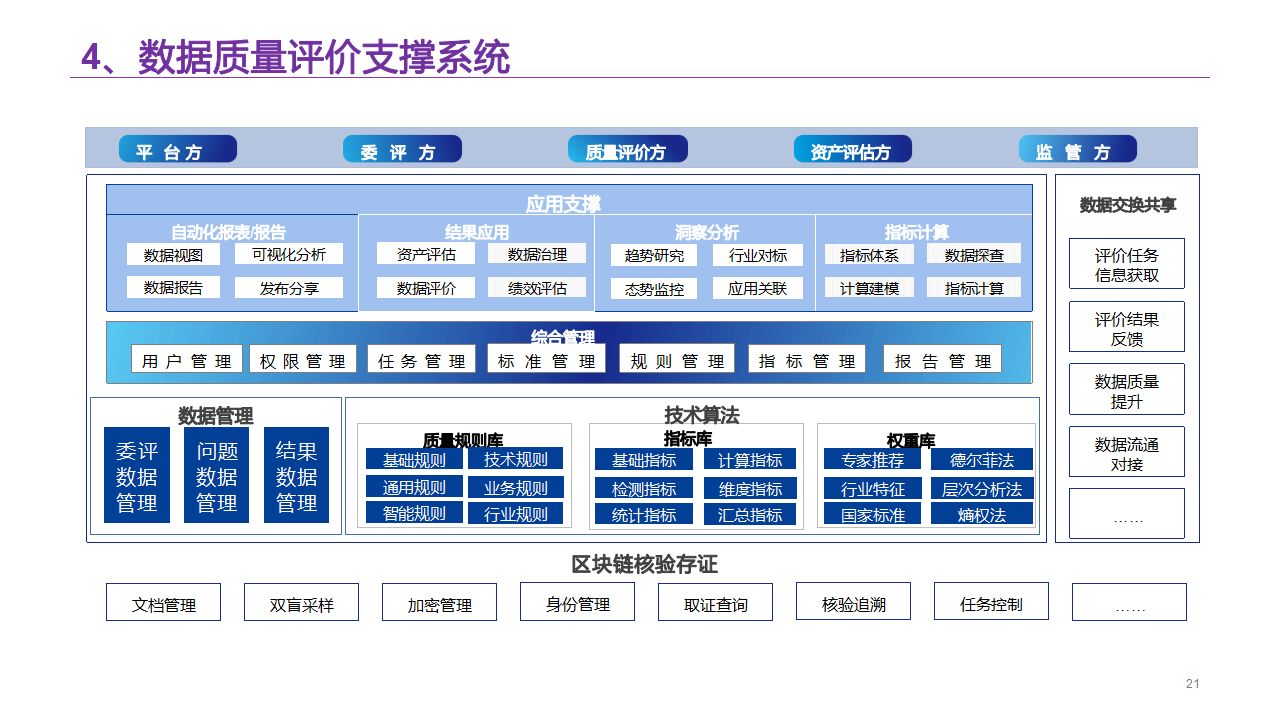Click the 数据评价 box
Screen dimensions: 1280x720
click(x=426, y=288)
